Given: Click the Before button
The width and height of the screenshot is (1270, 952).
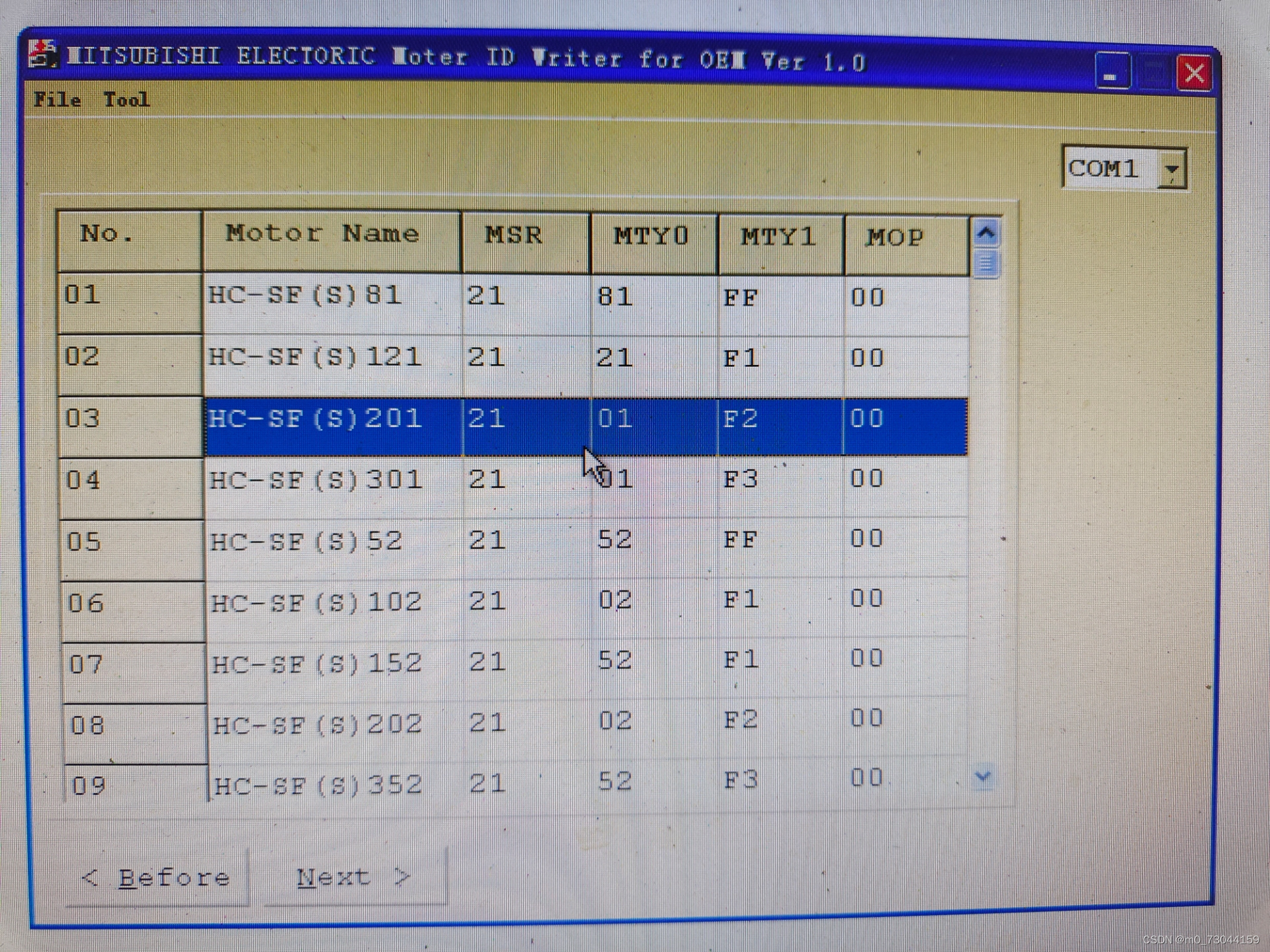Looking at the screenshot, I should (157, 877).
